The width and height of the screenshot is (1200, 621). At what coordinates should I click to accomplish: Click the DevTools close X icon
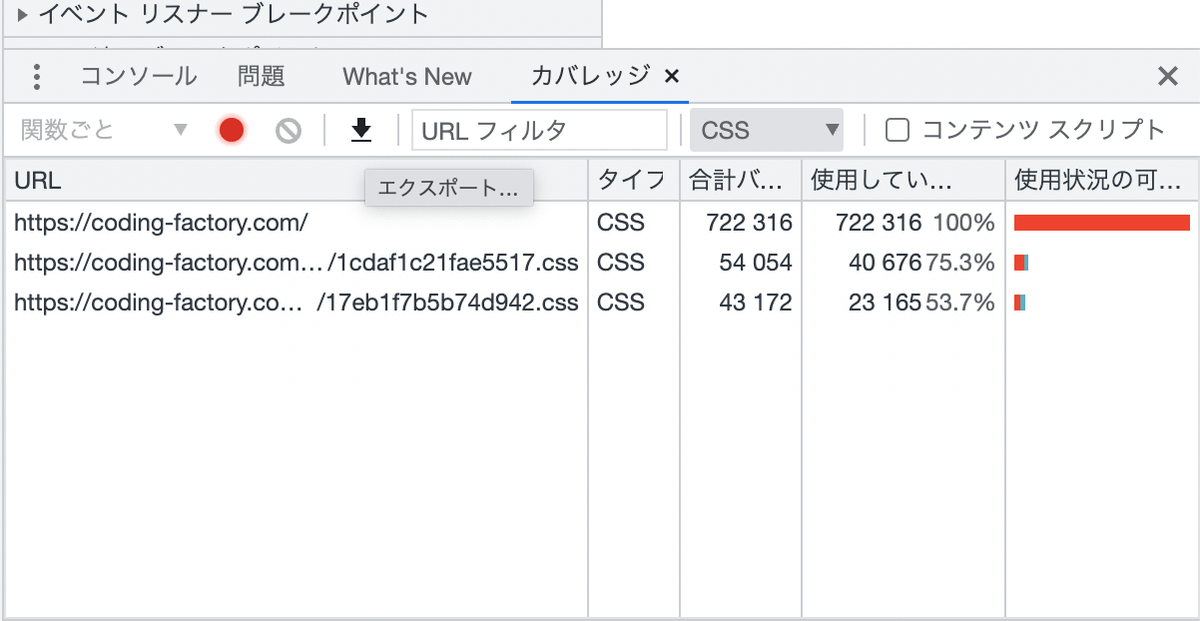[x=1167, y=76]
